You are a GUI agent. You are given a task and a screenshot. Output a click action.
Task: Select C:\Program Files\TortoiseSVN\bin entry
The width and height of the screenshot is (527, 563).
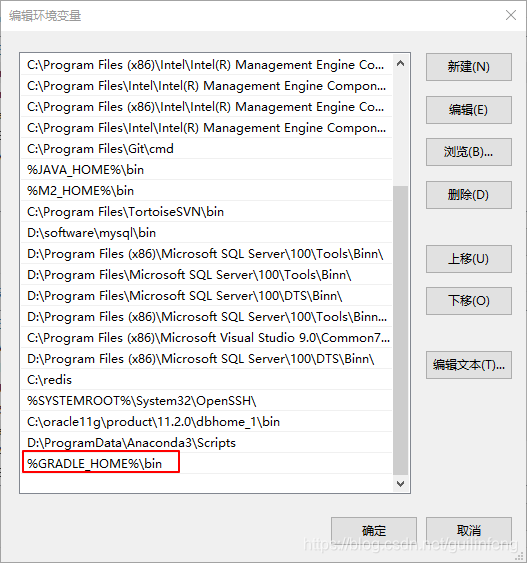tap(206, 211)
